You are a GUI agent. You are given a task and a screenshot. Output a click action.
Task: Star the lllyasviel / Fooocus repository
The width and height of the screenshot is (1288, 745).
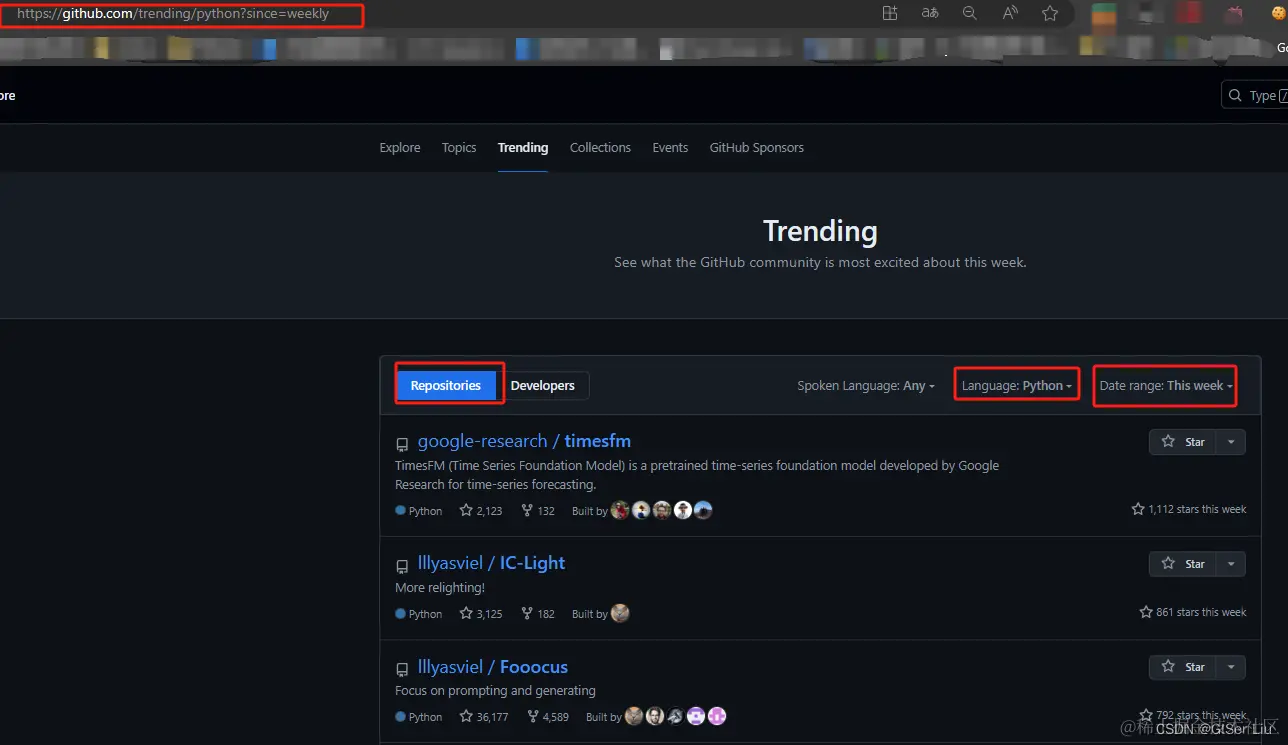[1183, 667]
